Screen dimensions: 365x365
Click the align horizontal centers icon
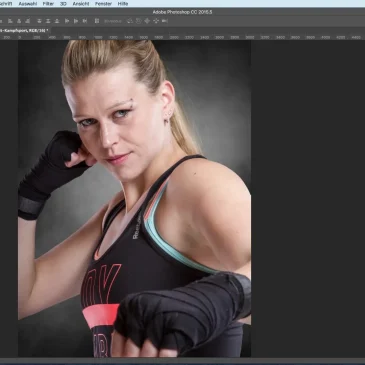click(19, 21)
